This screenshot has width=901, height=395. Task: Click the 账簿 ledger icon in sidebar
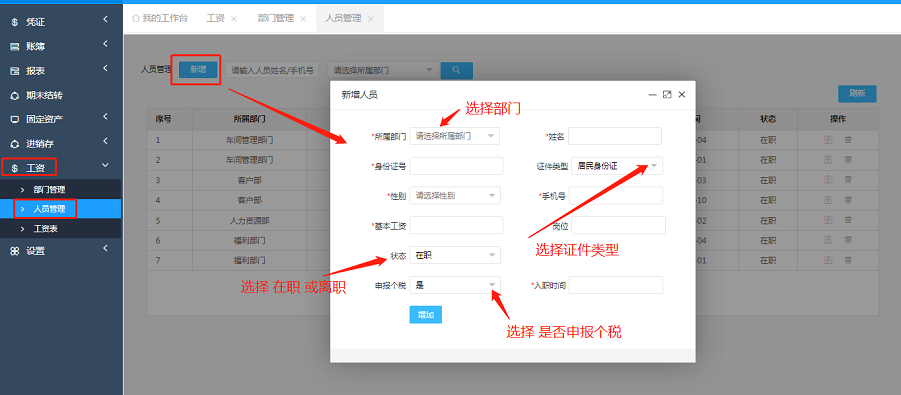coord(14,47)
